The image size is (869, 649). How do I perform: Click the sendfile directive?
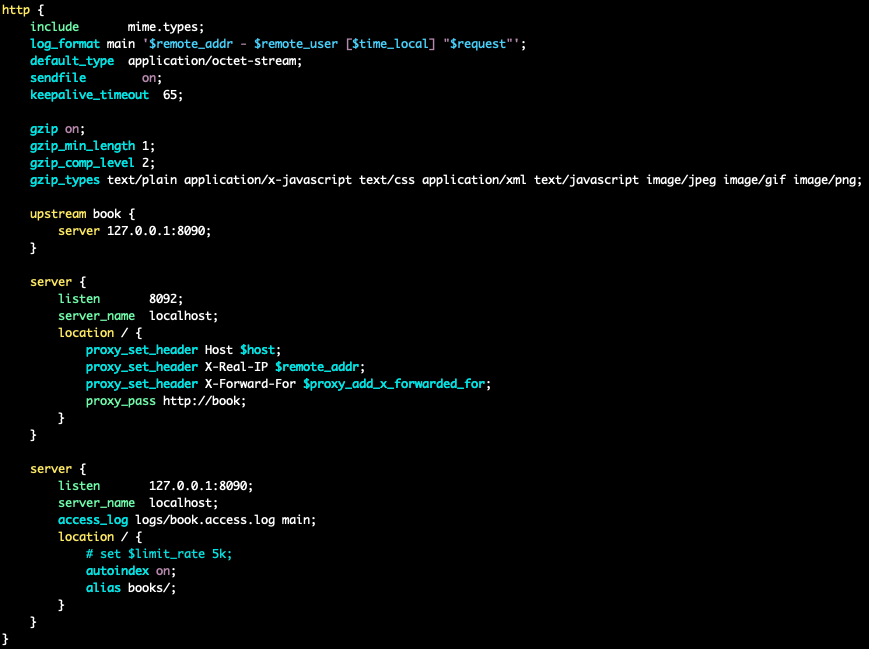point(58,78)
